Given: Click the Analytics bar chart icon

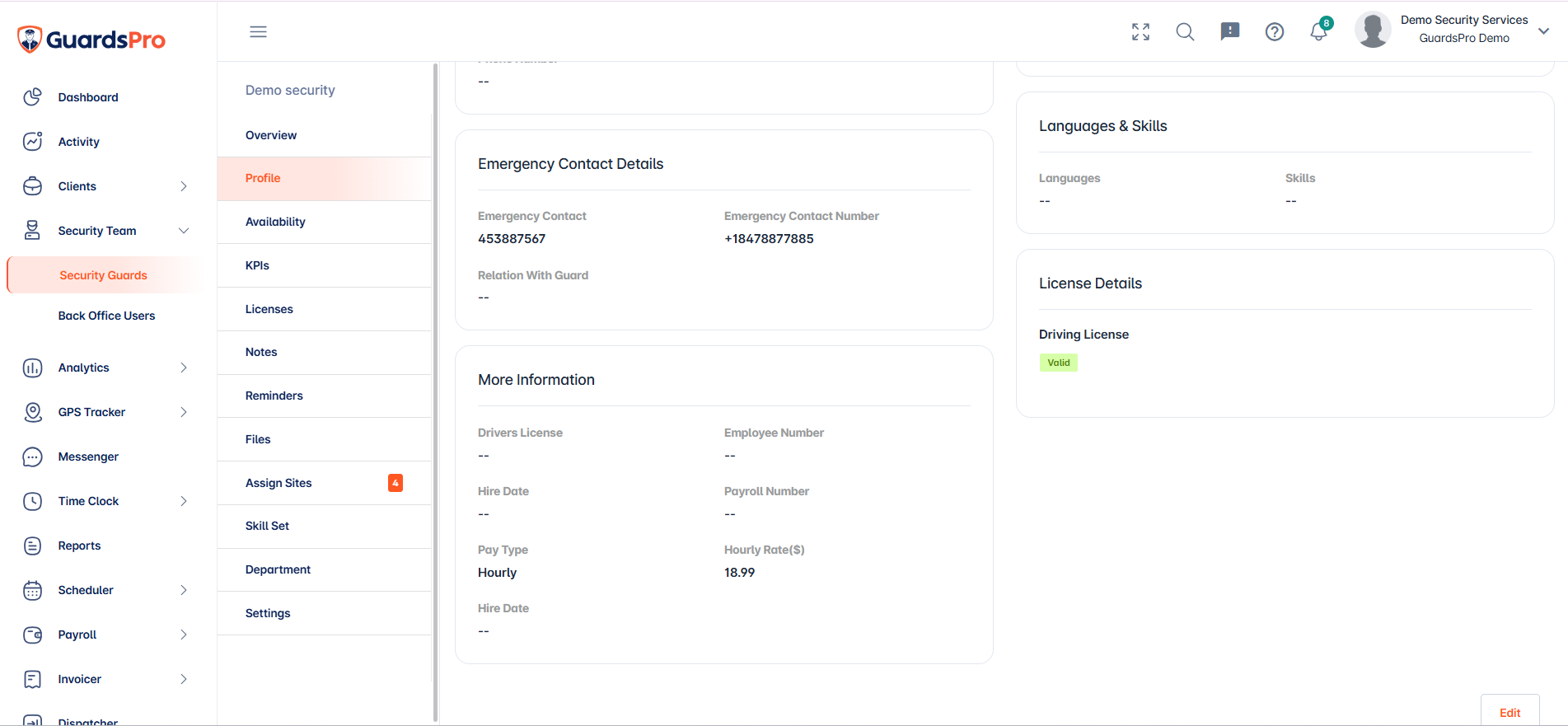Looking at the screenshot, I should point(32,368).
